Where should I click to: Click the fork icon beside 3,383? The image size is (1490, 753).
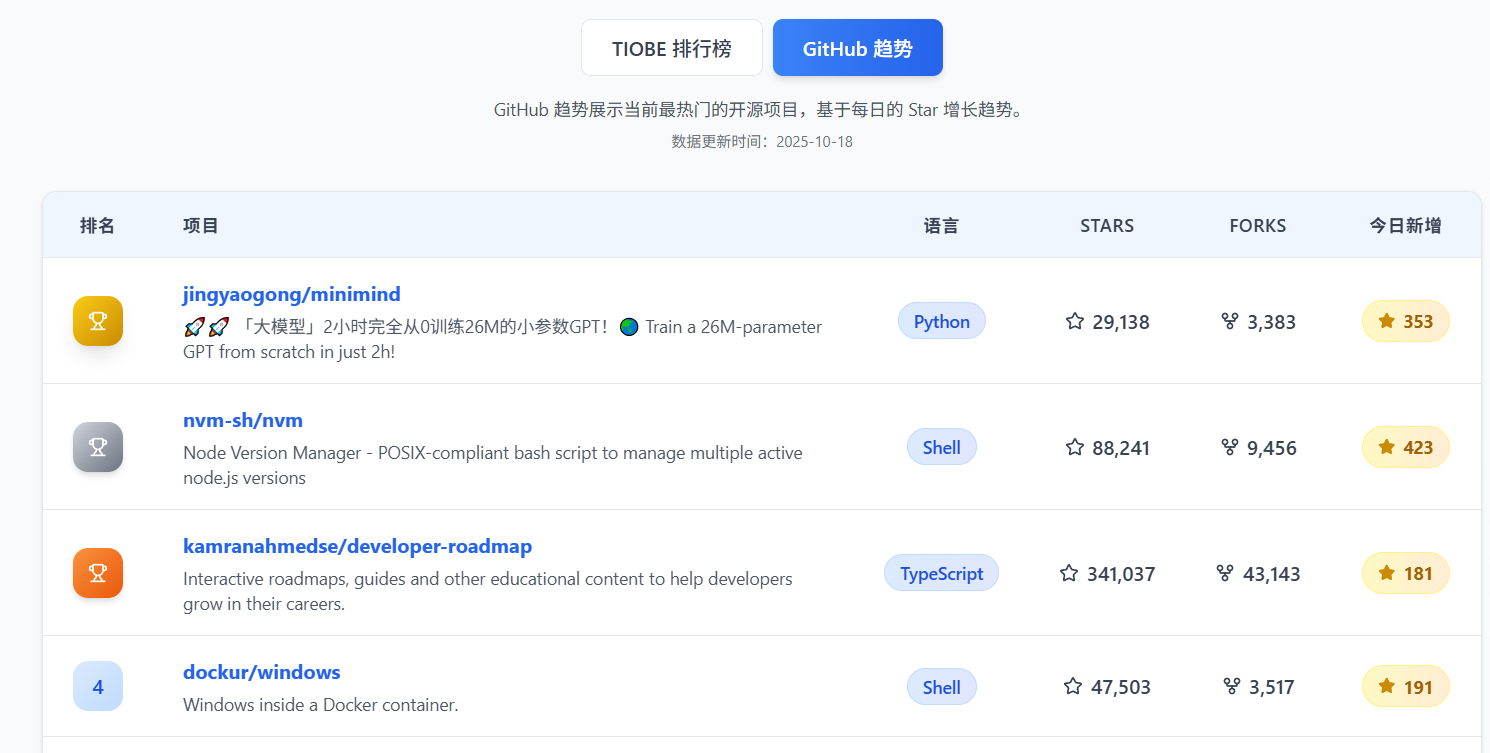[x=1230, y=321]
